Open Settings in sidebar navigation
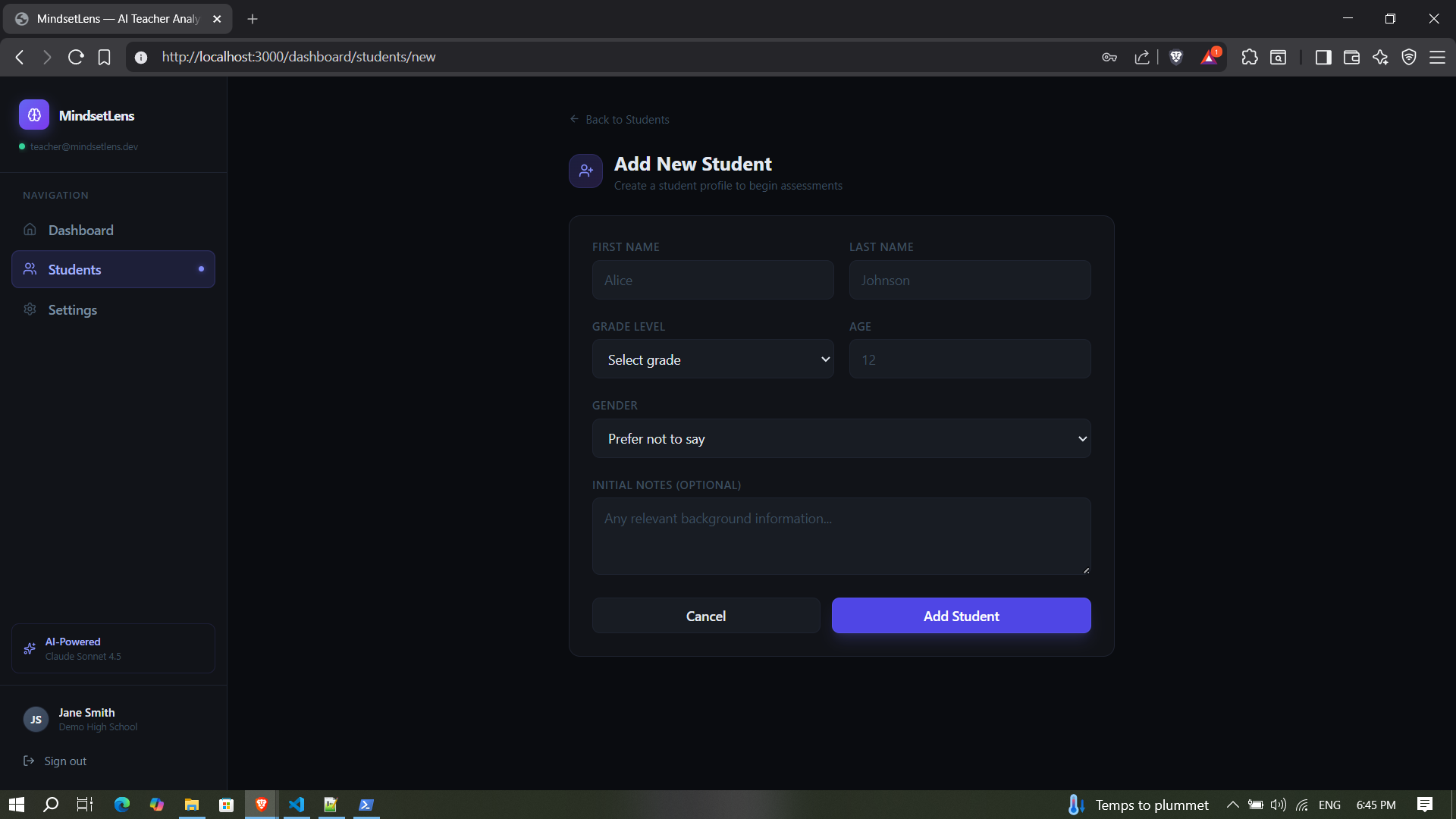Screen dimensions: 1456x819 [x=73, y=309]
